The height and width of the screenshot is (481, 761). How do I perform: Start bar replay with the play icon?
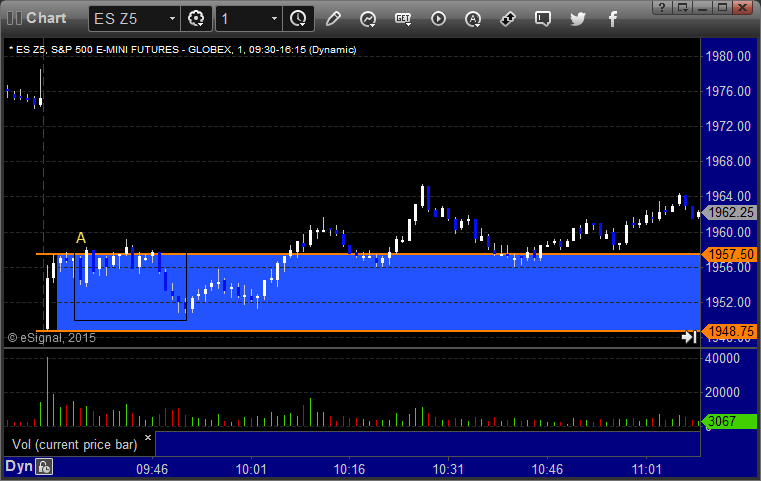point(438,19)
